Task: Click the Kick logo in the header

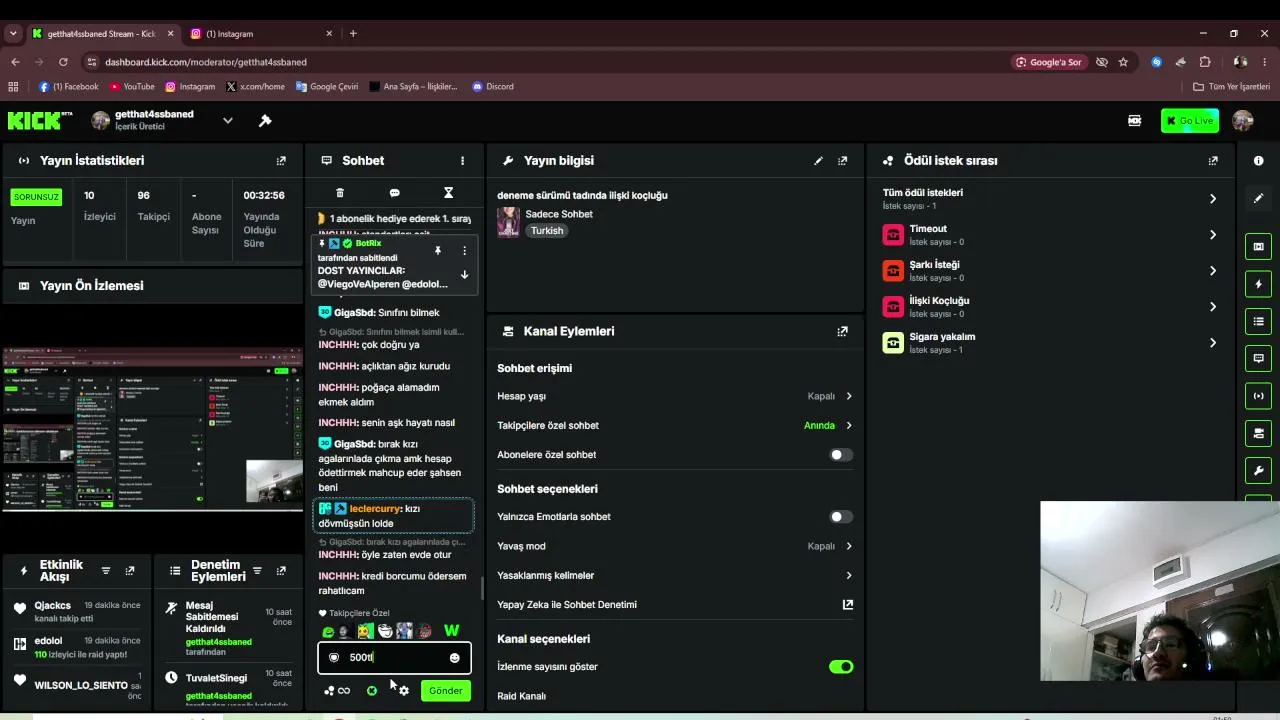Action: pos(40,121)
